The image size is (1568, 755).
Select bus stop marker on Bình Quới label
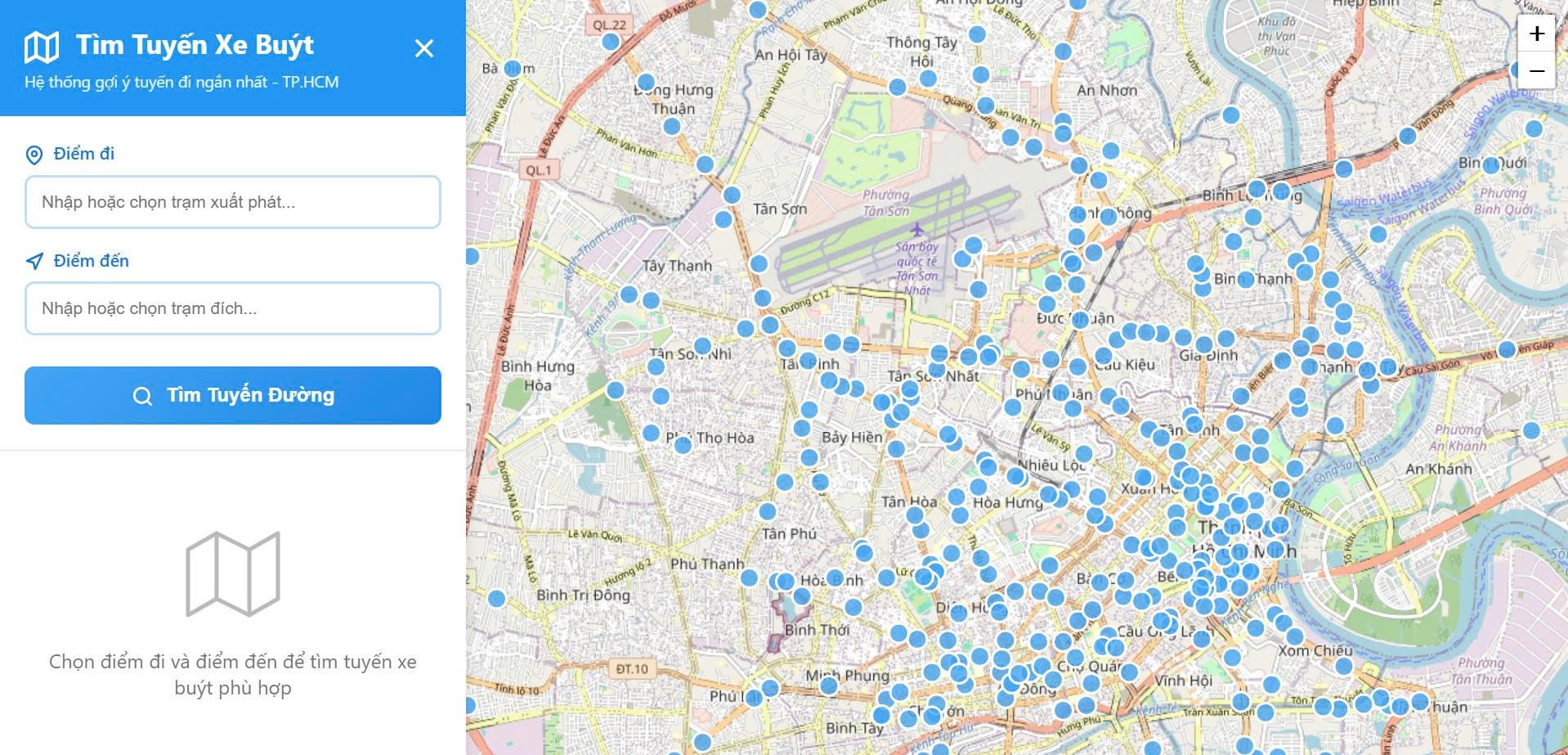coord(1492,164)
